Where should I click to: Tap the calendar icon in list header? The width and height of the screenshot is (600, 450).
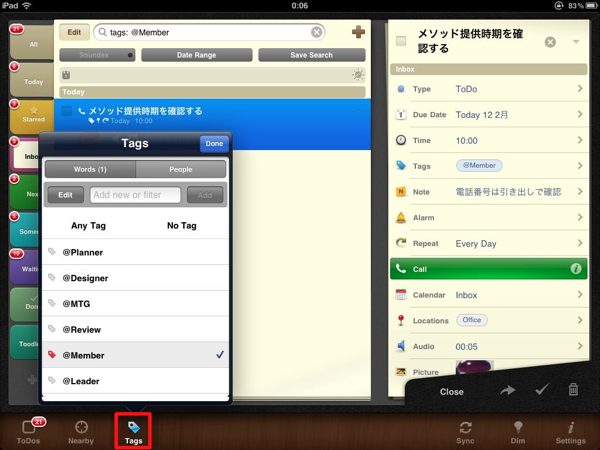pyautogui.click(x=66, y=75)
